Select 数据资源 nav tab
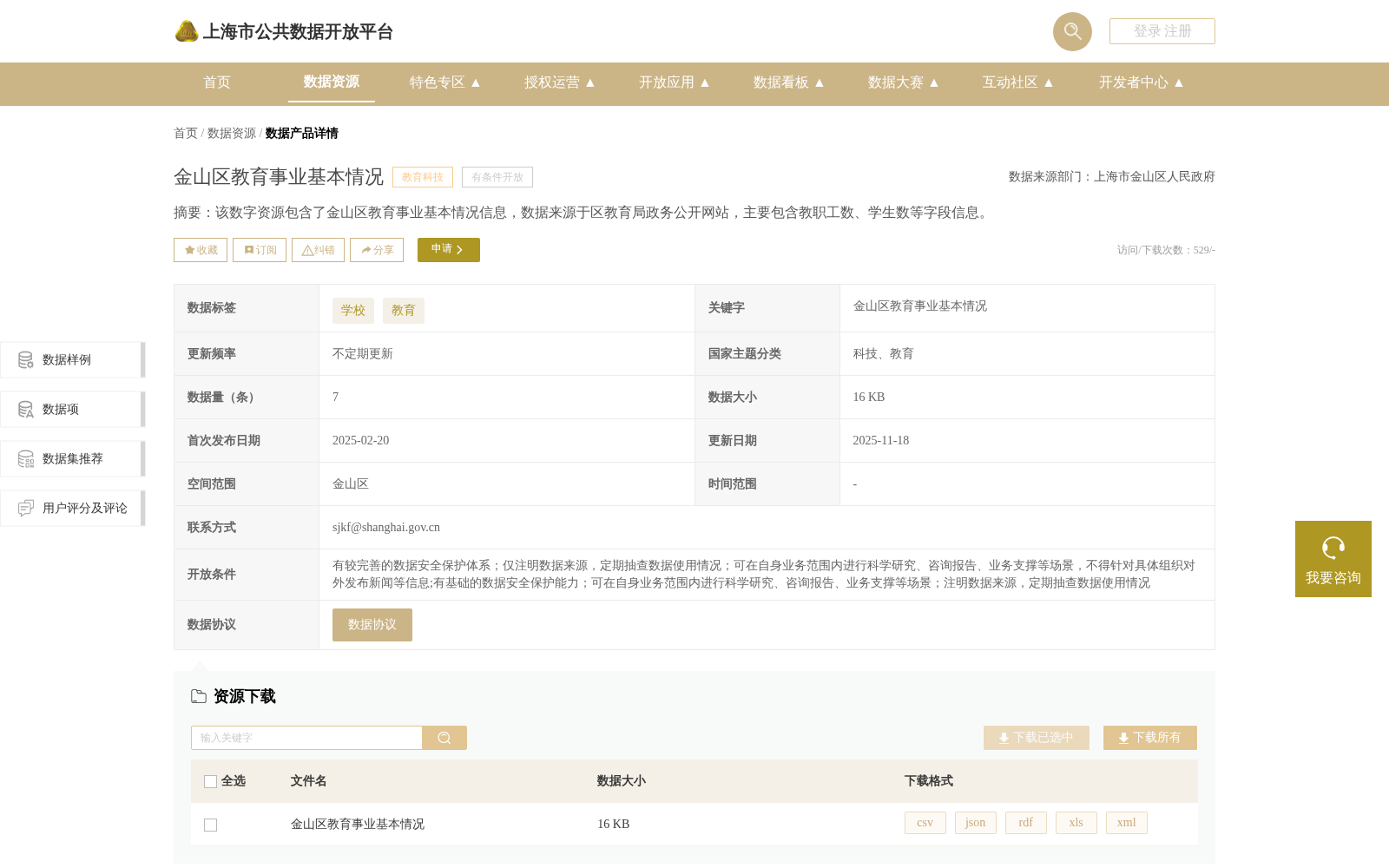Viewport: 1389px width, 868px height. (x=332, y=82)
